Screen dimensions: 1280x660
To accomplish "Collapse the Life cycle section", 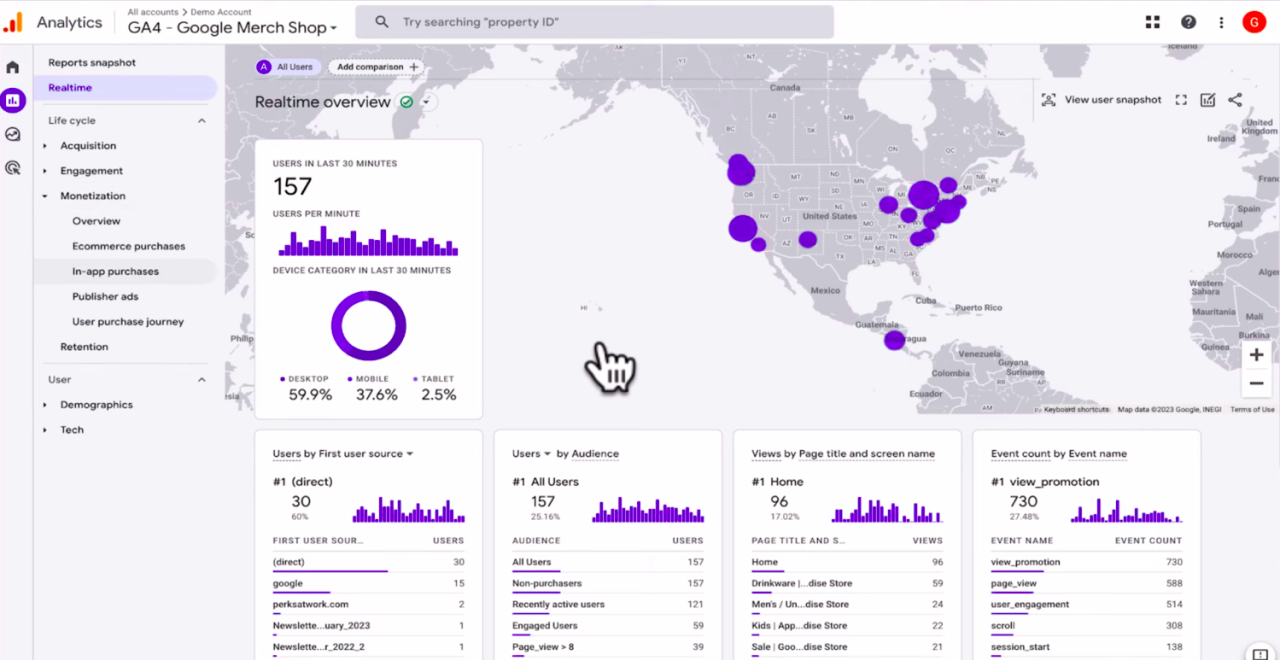I will [x=201, y=120].
